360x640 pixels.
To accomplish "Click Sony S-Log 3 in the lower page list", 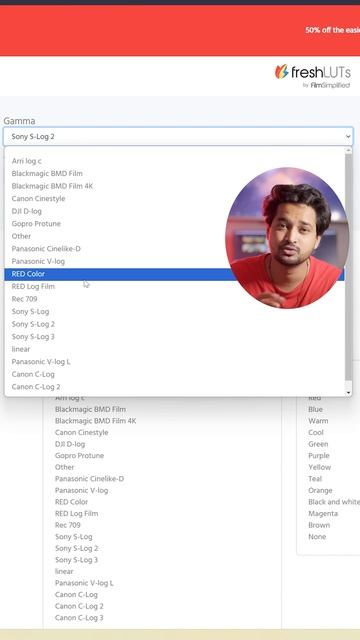I will [x=76, y=560].
